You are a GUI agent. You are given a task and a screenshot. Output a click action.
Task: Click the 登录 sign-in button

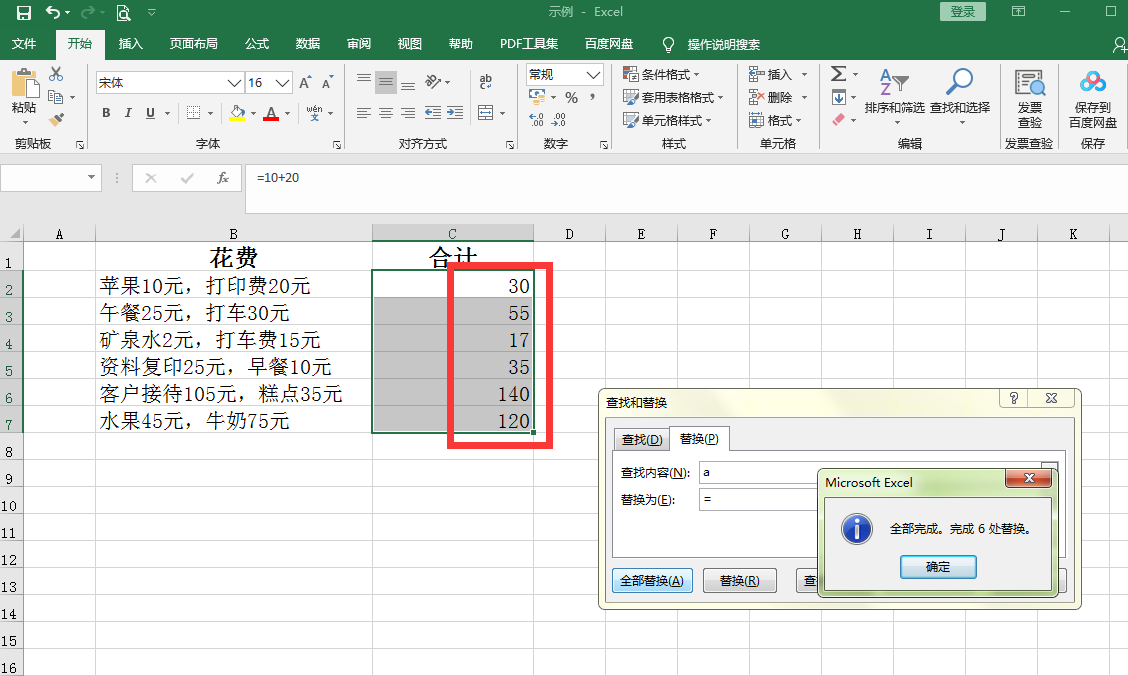pos(963,12)
